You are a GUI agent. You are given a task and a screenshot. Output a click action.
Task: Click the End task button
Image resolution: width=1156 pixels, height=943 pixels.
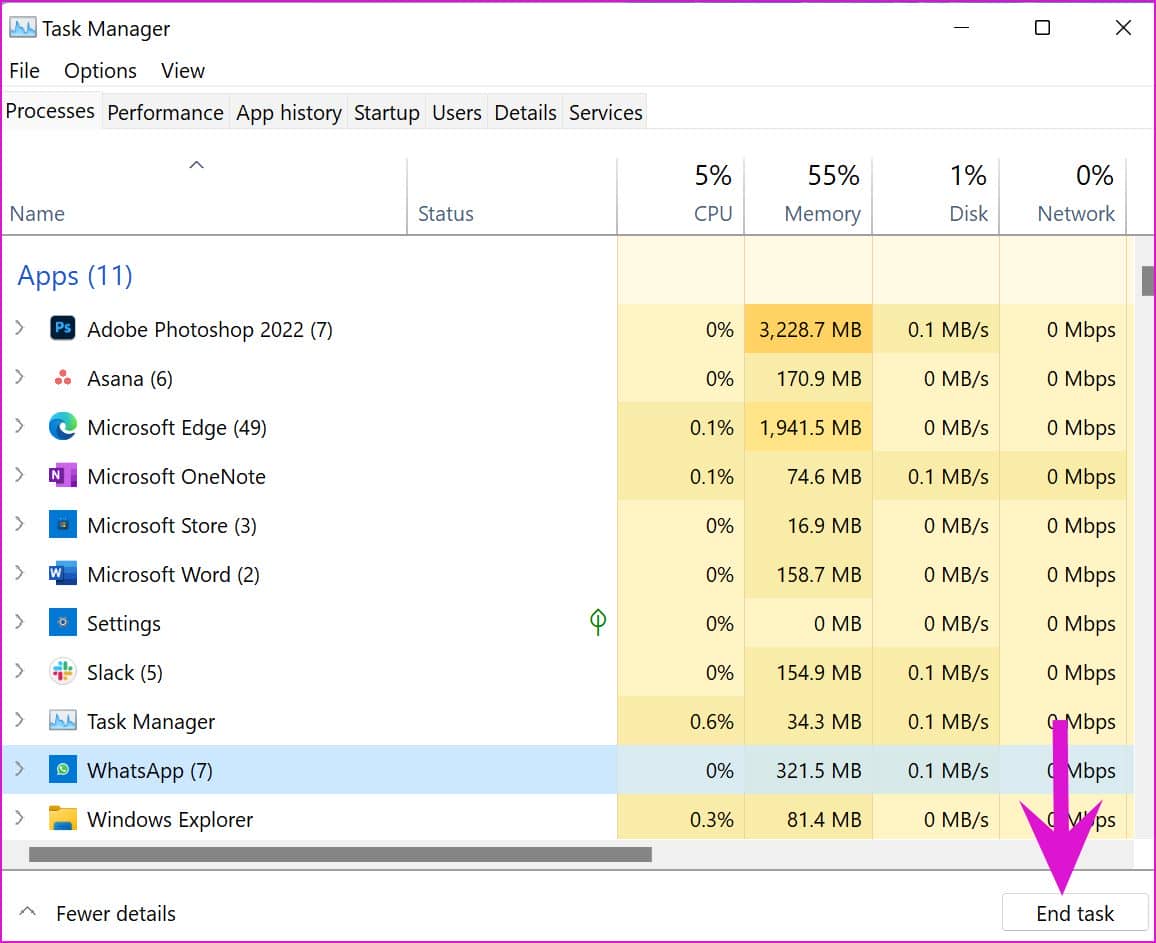coord(1075,913)
